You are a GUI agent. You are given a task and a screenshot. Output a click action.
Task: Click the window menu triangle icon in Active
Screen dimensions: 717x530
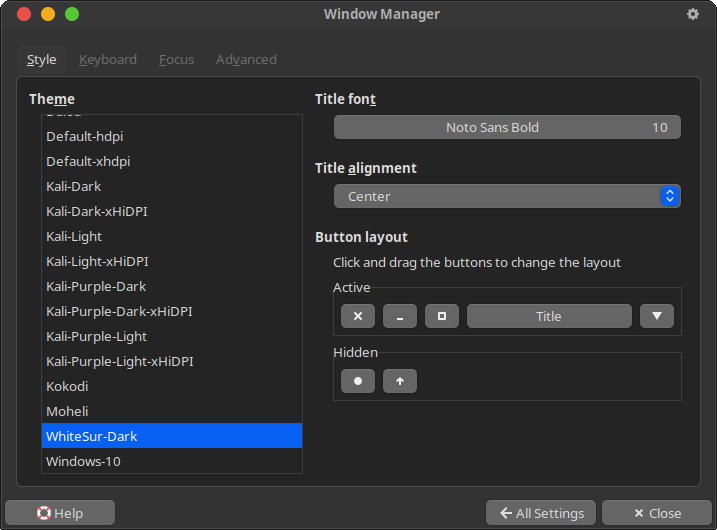(657, 316)
